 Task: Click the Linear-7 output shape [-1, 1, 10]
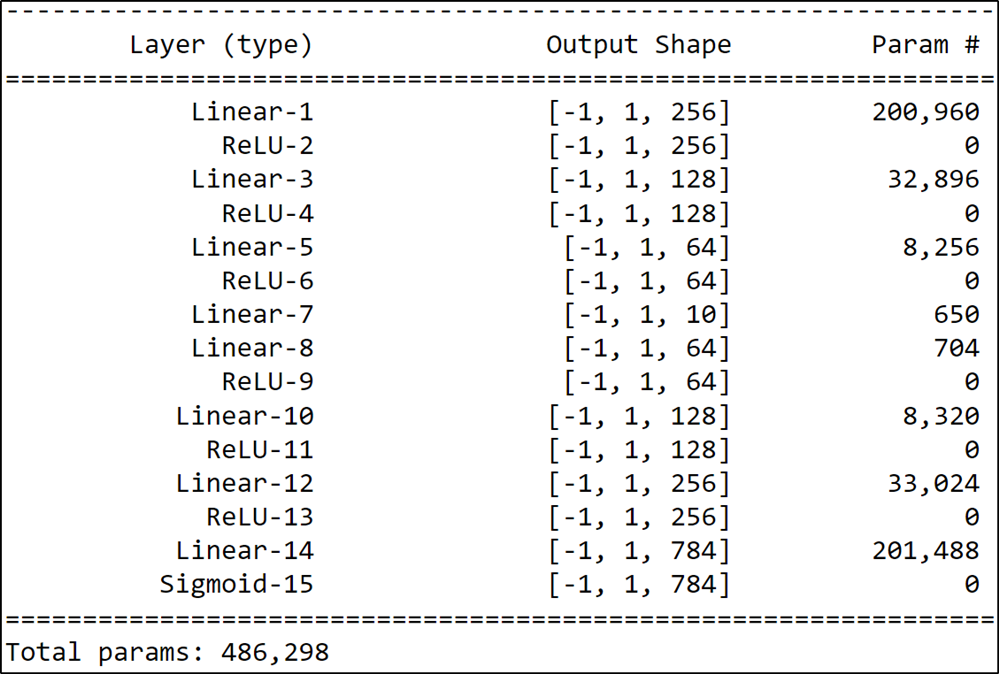[647, 315]
